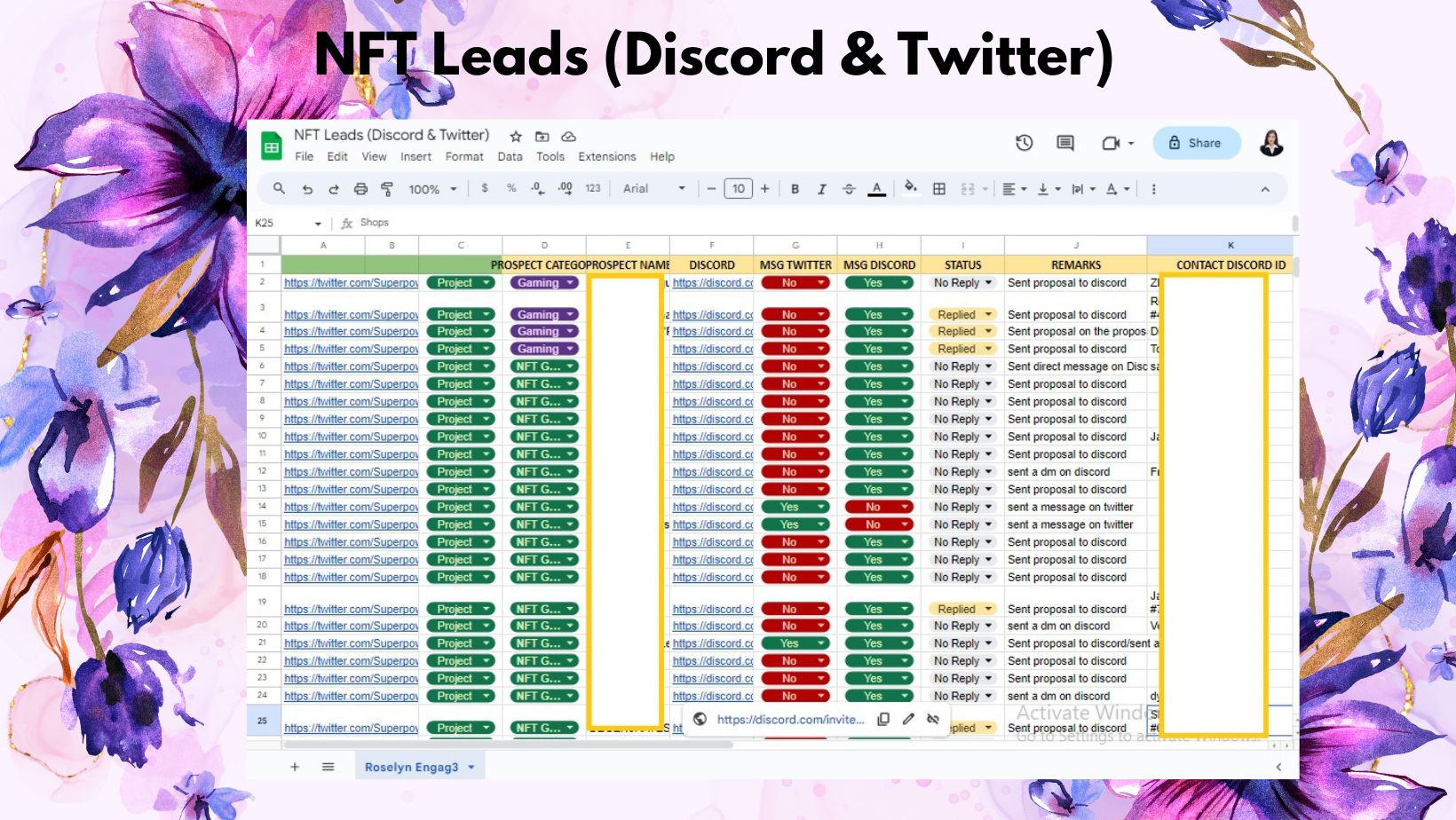Show more toolbar options (three dots)
Viewport: 1456px width, 820px height.
click(x=1153, y=189)
